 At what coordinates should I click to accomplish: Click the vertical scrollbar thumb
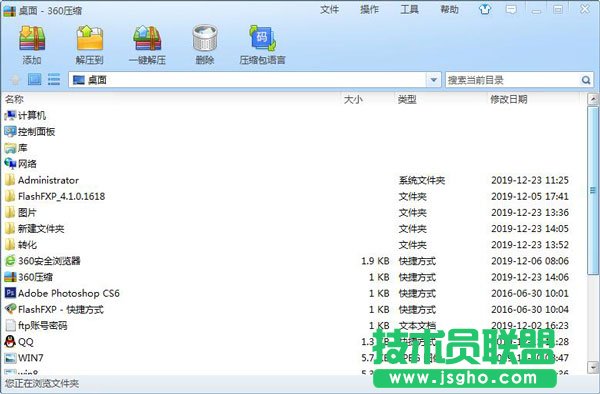(x=592, y=190)
